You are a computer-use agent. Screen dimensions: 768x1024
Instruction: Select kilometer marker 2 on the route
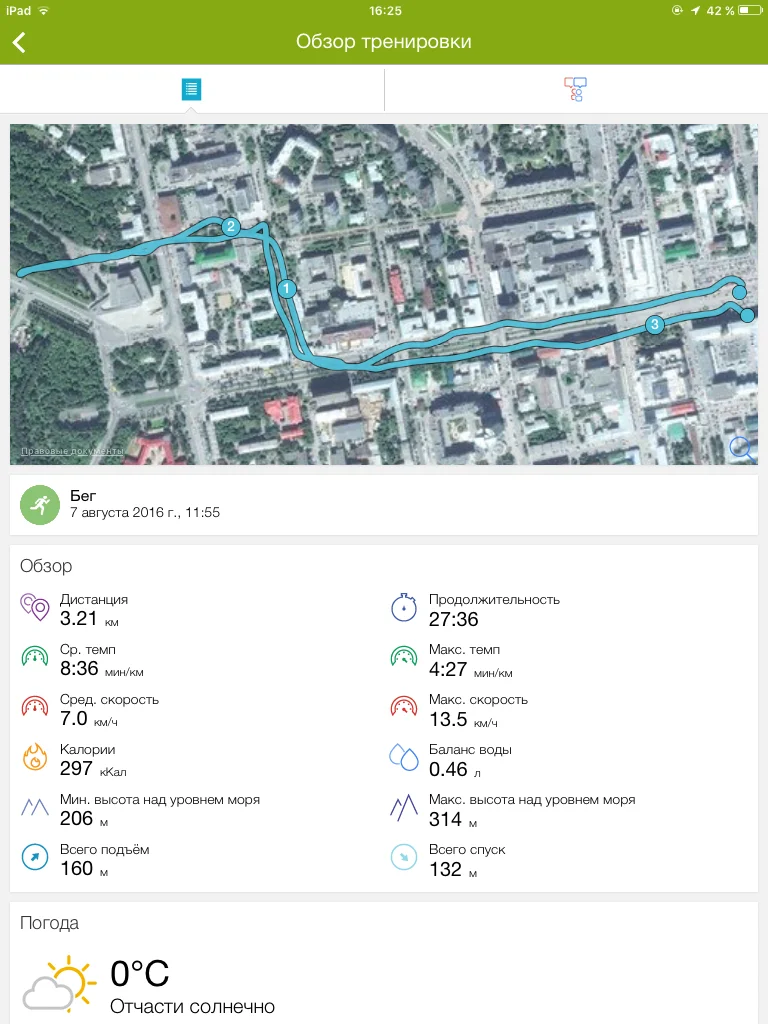point(230,227)
